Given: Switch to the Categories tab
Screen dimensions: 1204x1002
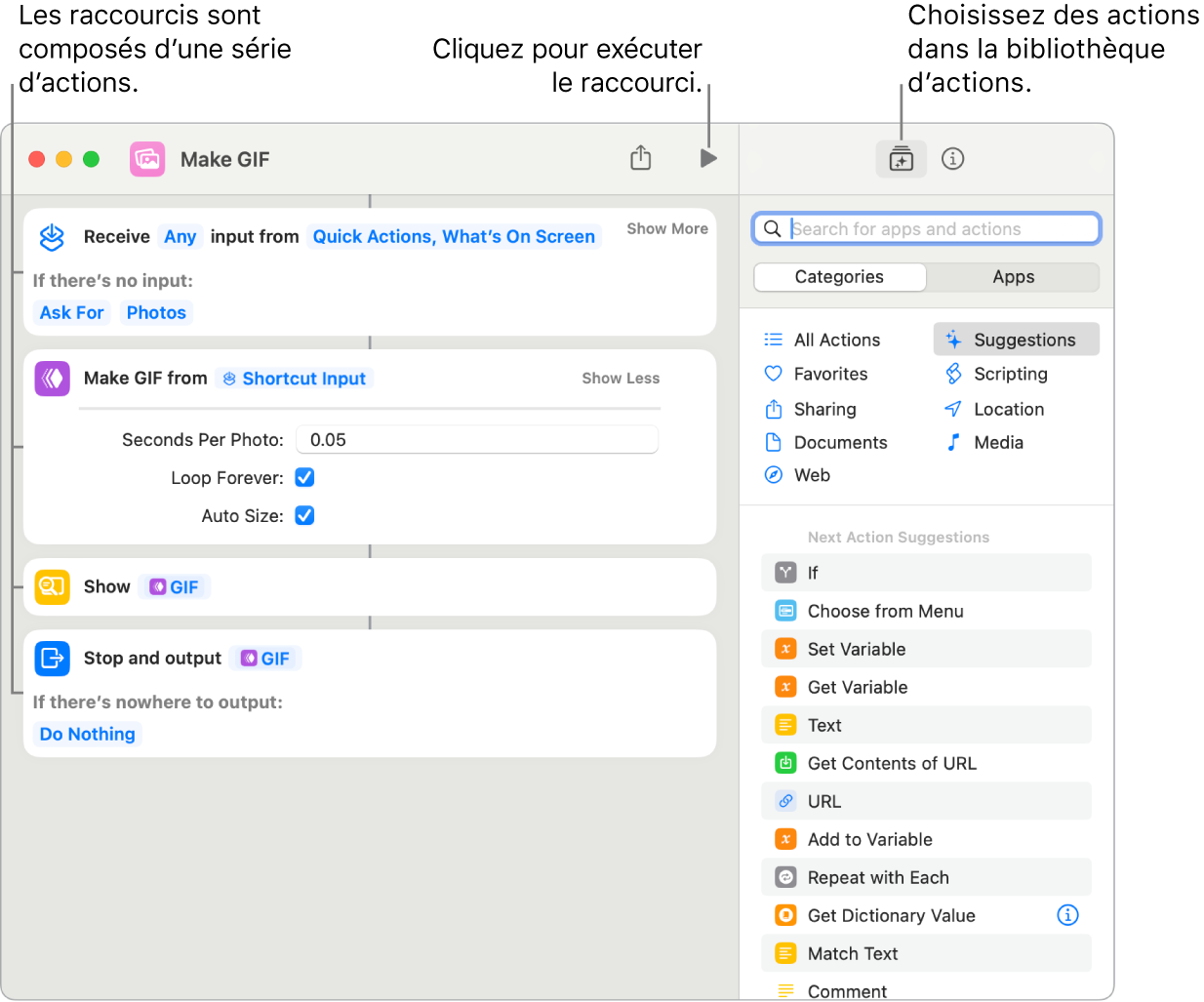Looking at the screenshot, I should click(x=839, y=277).
